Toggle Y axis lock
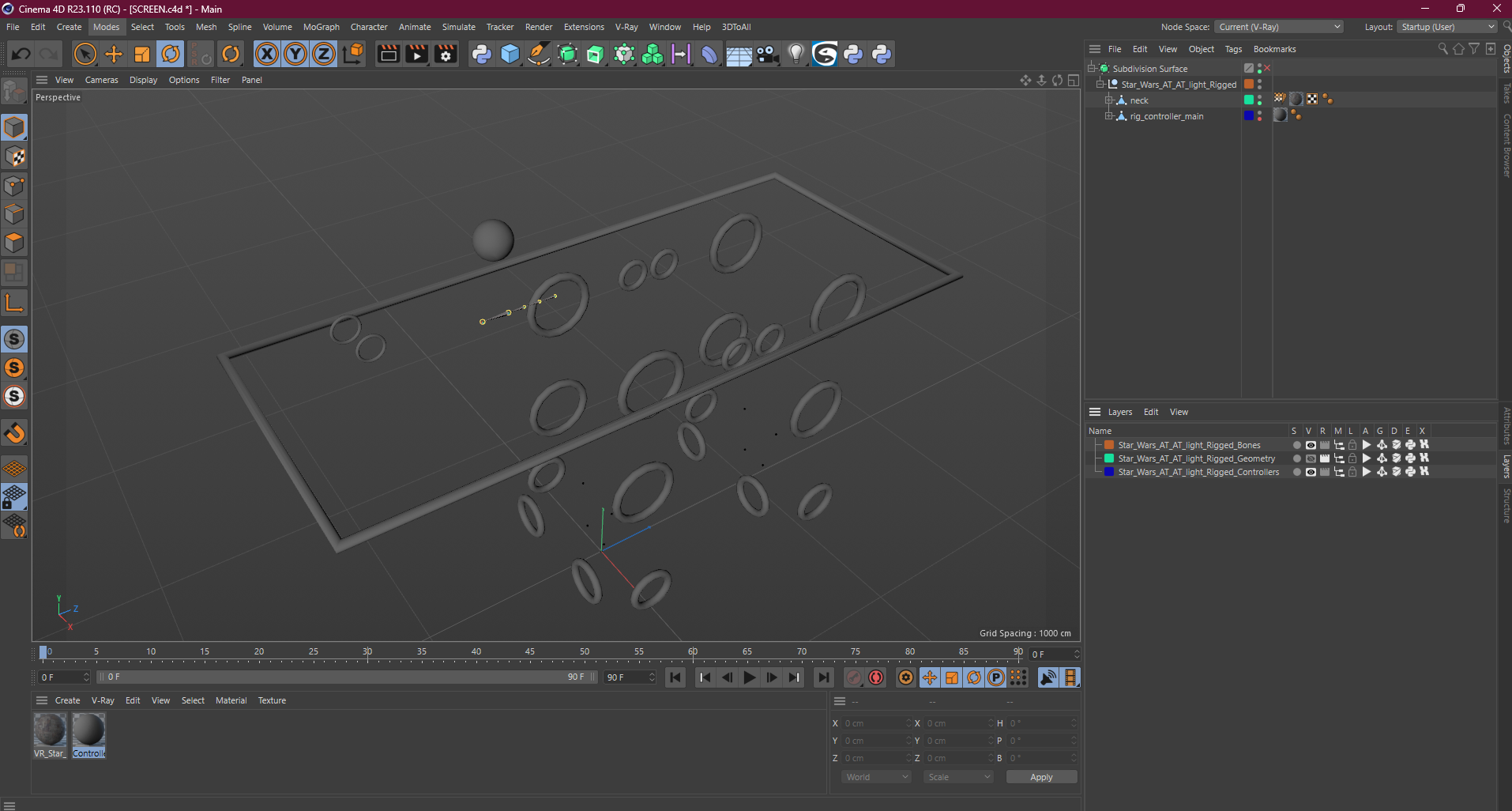Image resolution: width=1512 pixels, height=811 pixels. [x=295, y=54]
